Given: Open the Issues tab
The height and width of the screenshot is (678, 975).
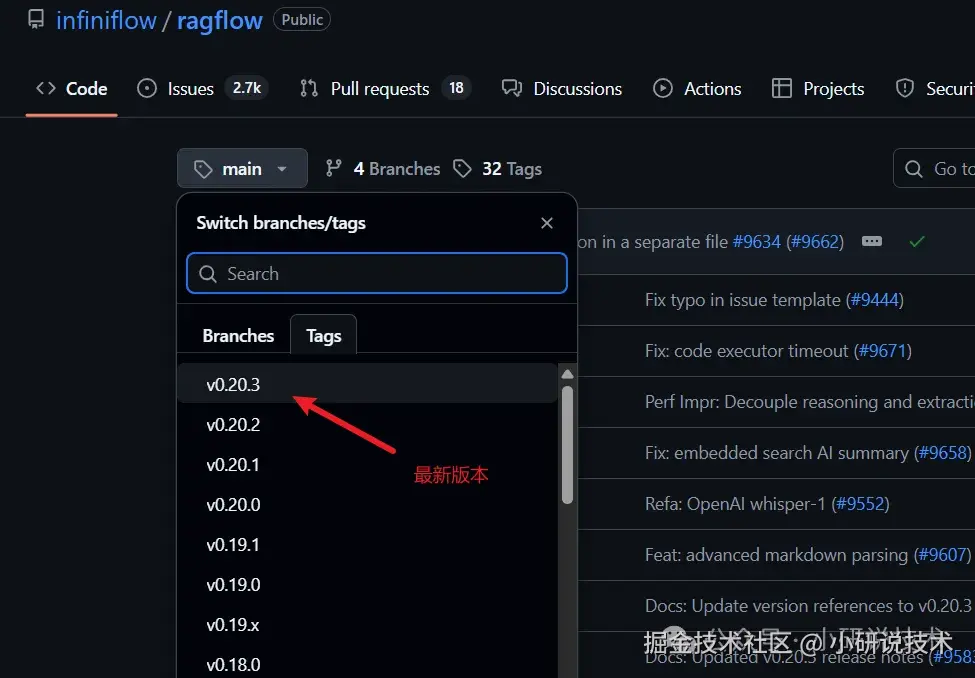Looking at the screenshot, I should (202, 88).
